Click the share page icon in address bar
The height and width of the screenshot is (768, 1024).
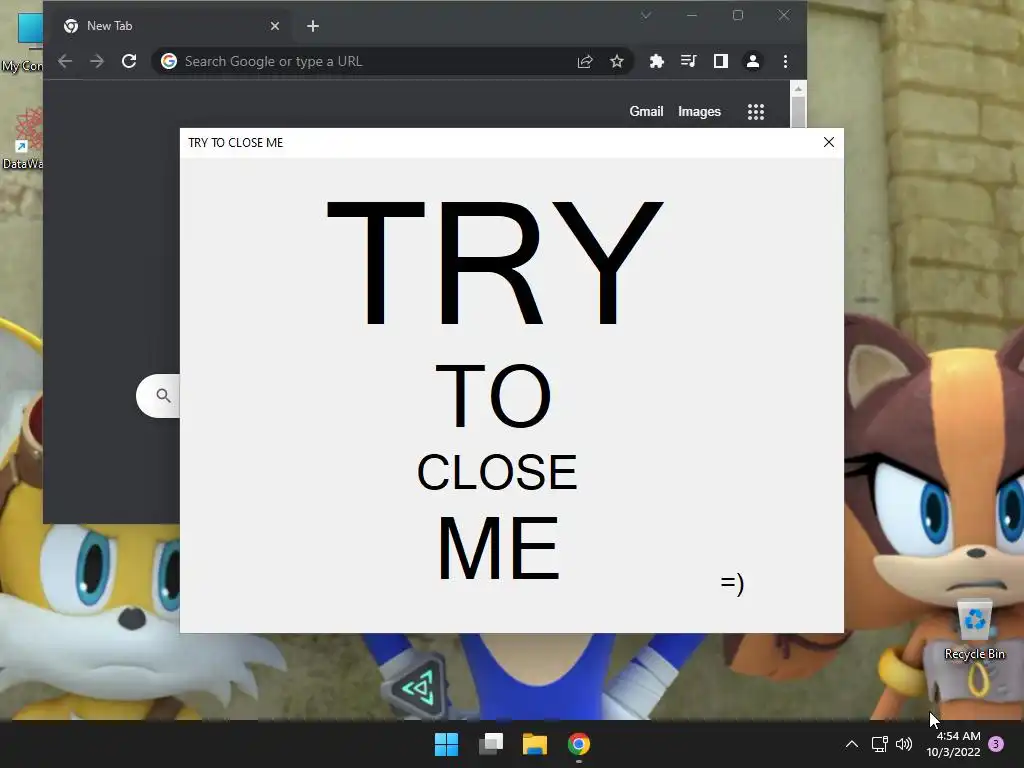(x=585, y=61)
